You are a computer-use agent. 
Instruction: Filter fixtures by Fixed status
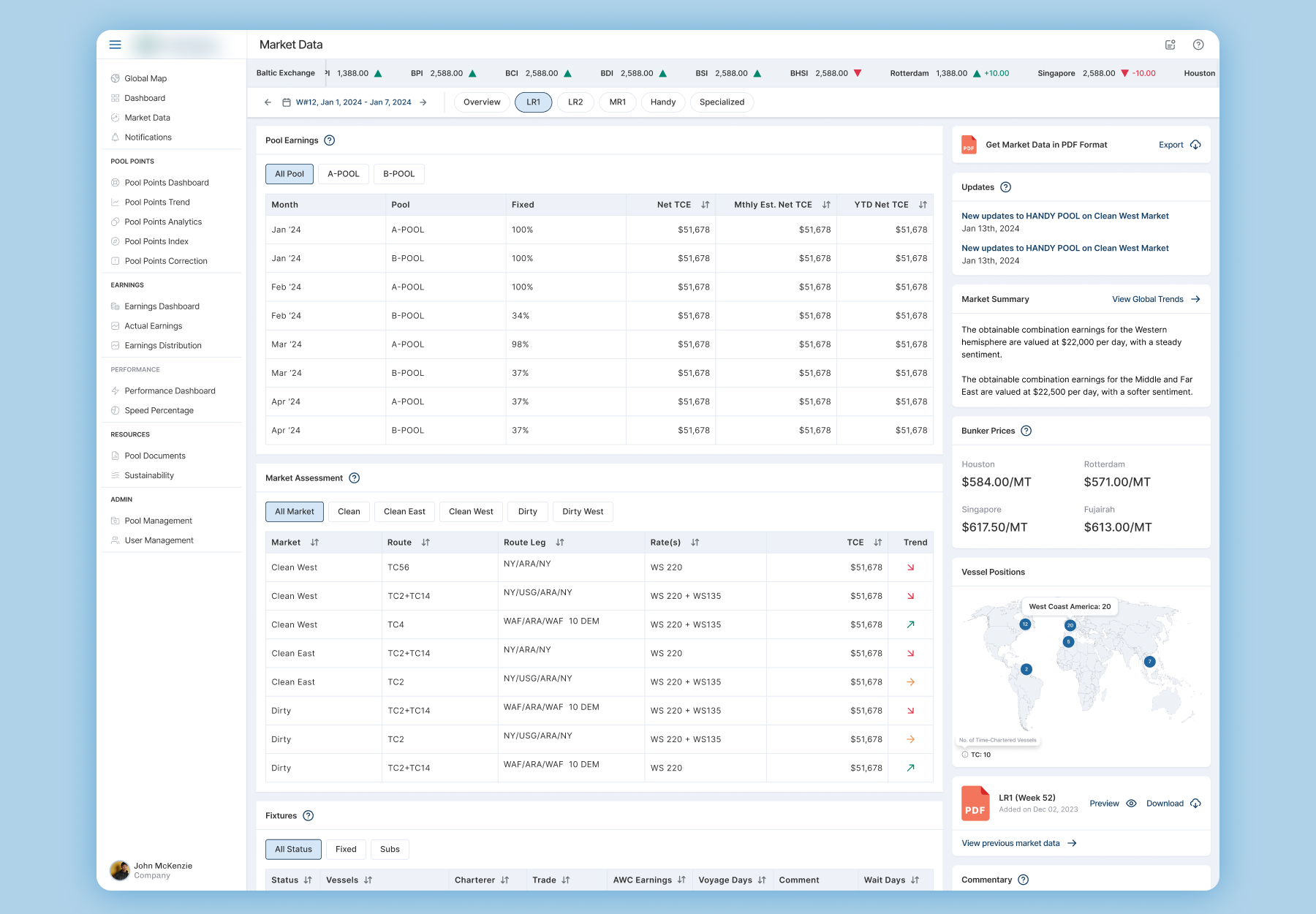[x=346, y=850]
